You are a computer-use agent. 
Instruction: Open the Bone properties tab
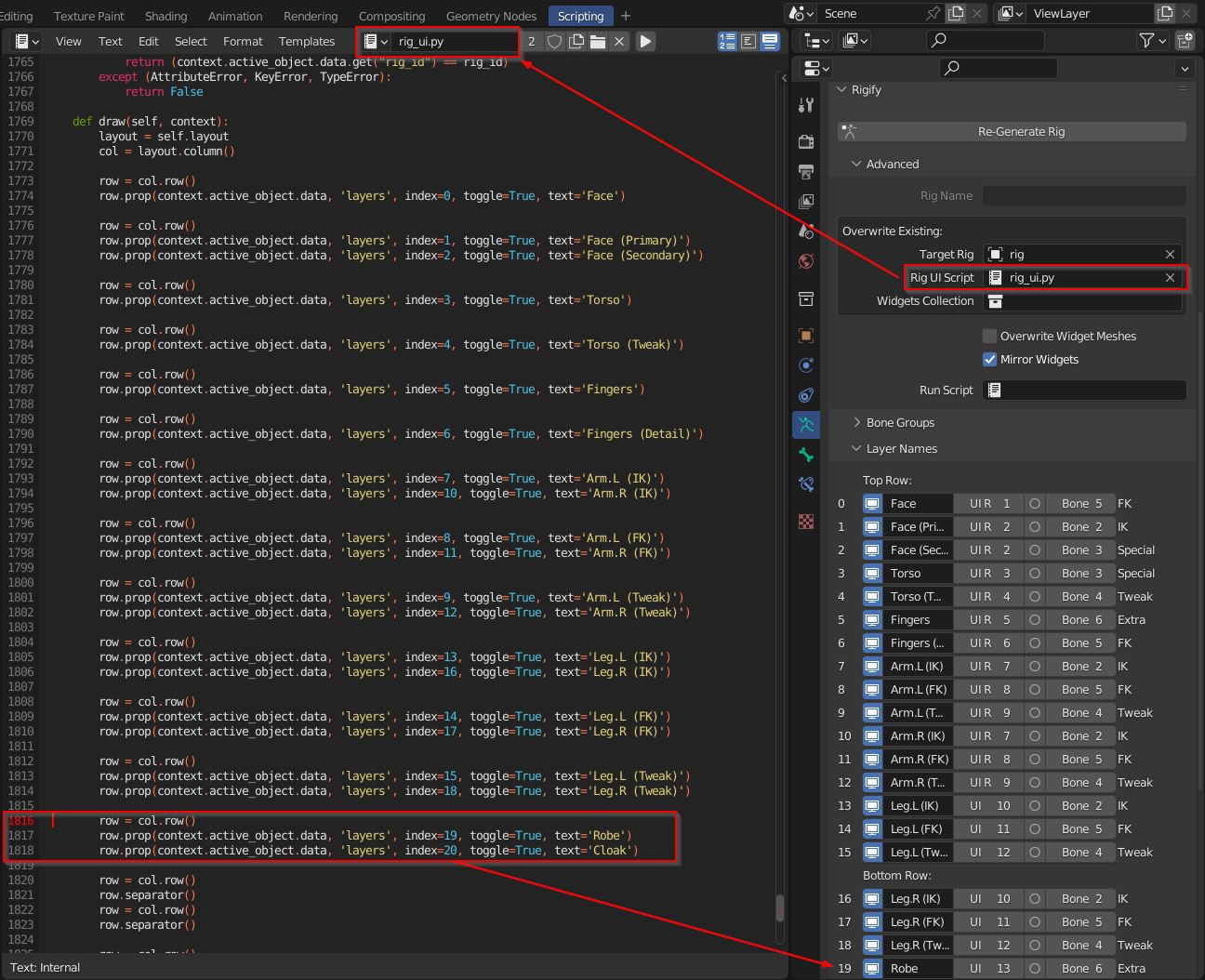point(806,455)
